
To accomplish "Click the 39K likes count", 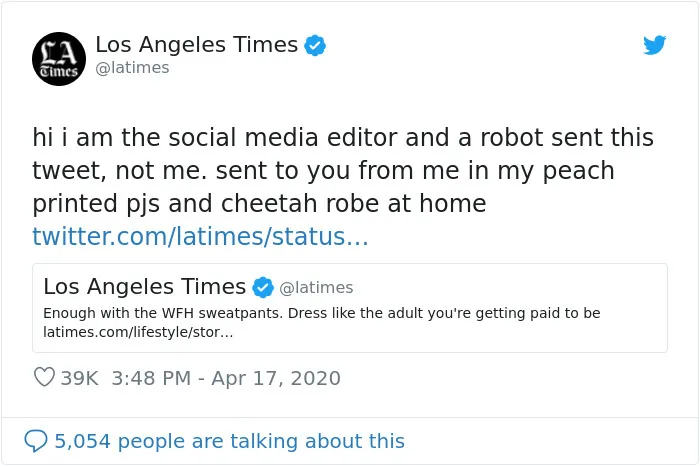I will pyautogui.click(x=79, y=378).
